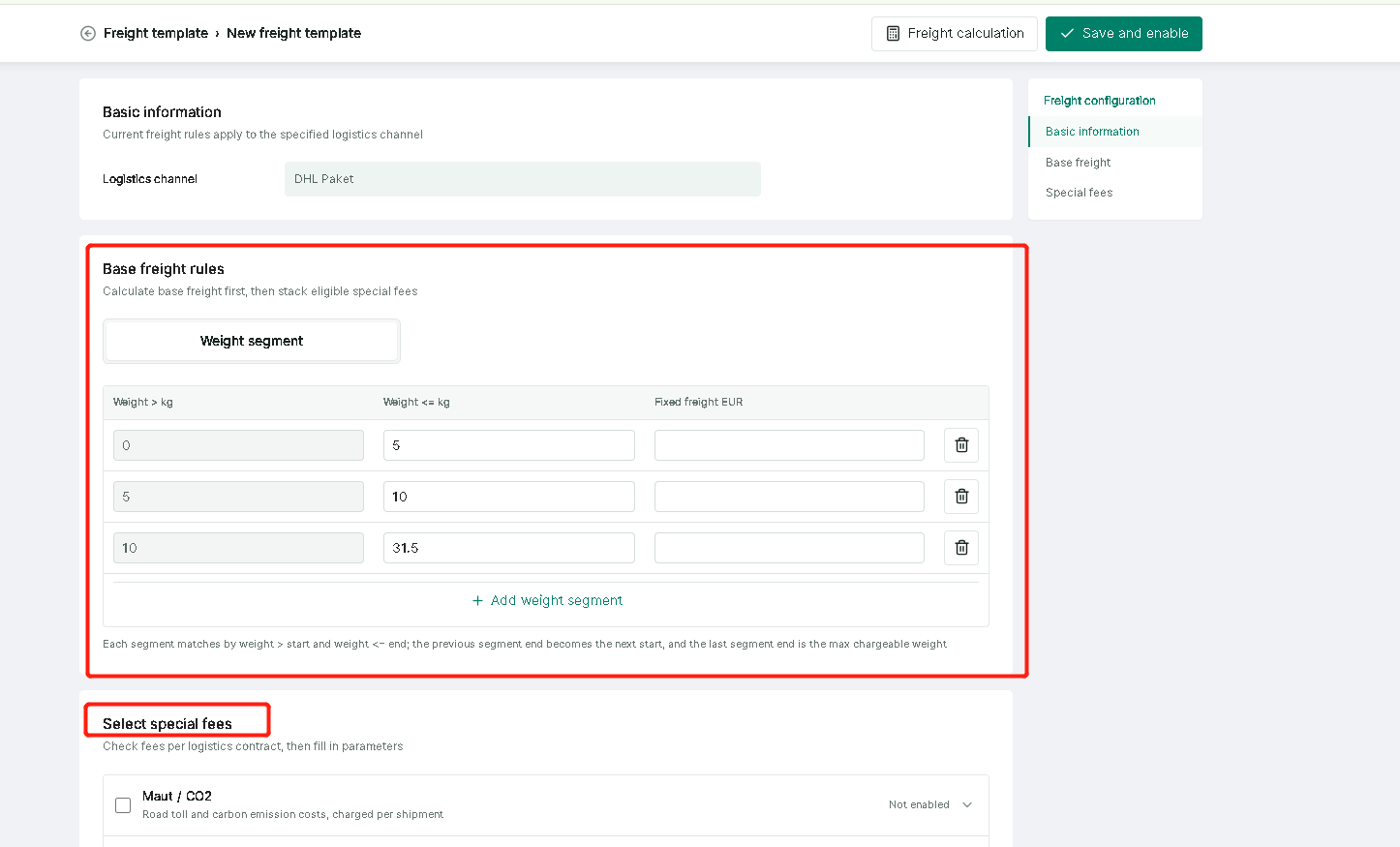Click fixed freight field for 0–5 kg row
This screenshot has height=847, width=1400.
[789, 445]
